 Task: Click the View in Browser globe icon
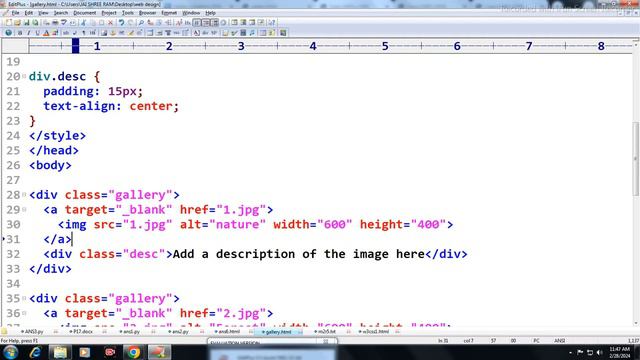click(8, 33)
